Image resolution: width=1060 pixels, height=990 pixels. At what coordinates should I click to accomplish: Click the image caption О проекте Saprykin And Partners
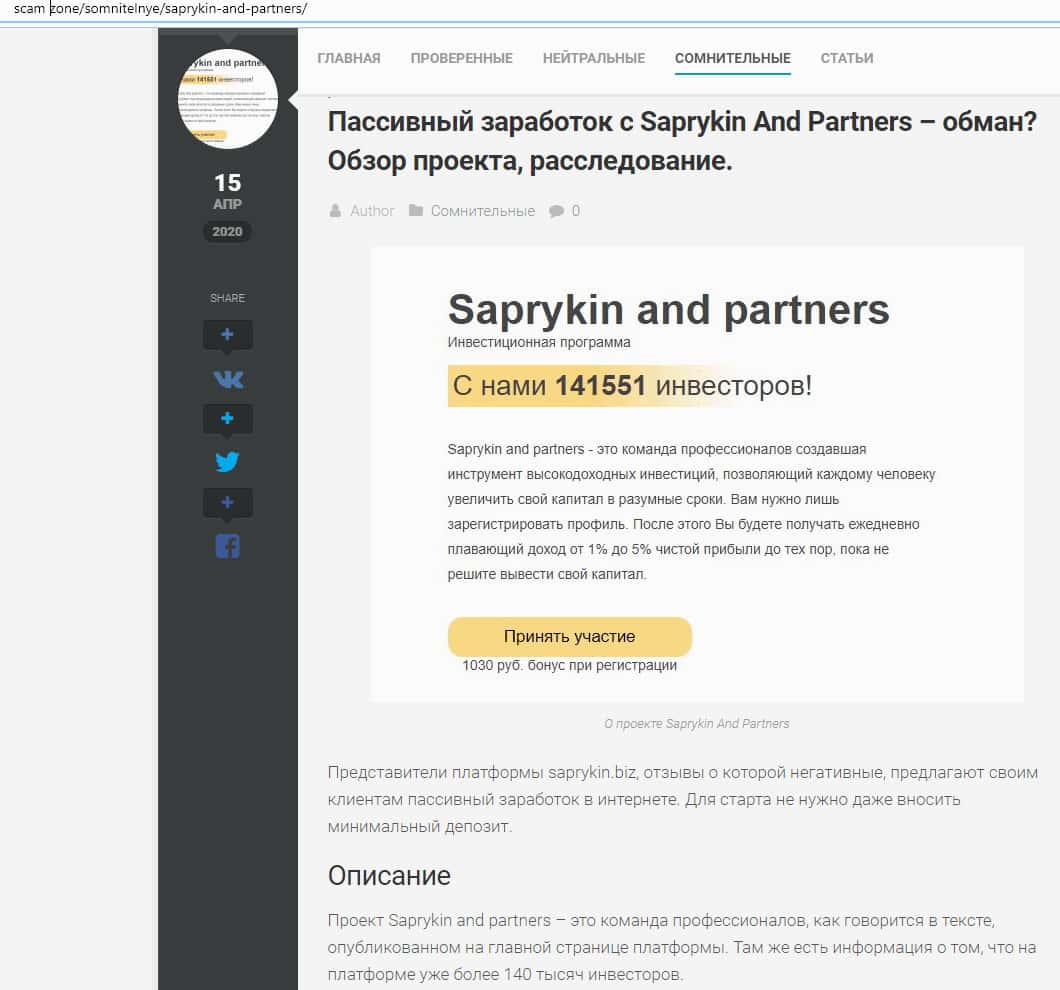[x=696, y=724]
